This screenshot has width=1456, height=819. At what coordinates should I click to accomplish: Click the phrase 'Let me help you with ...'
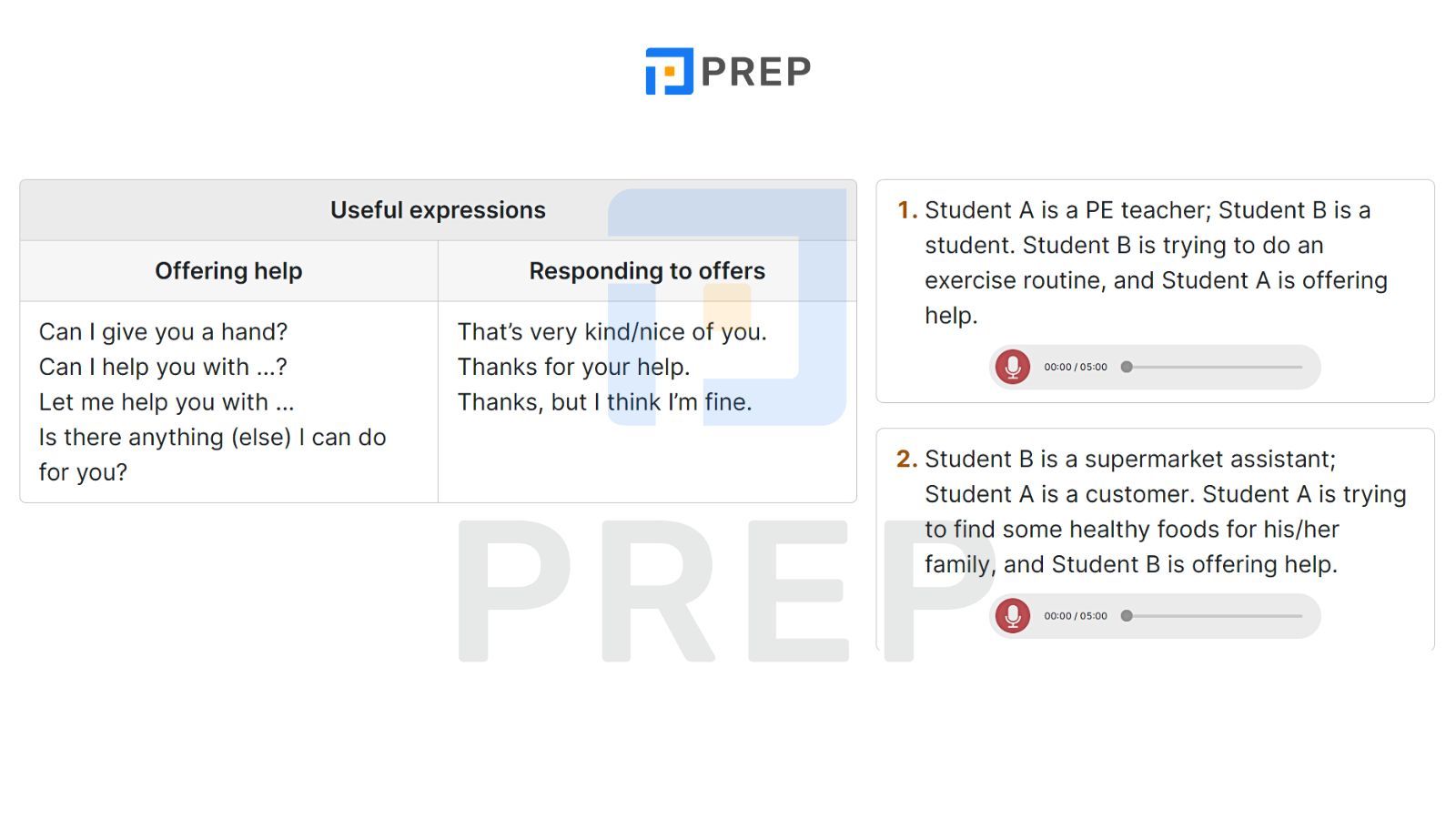167,402
